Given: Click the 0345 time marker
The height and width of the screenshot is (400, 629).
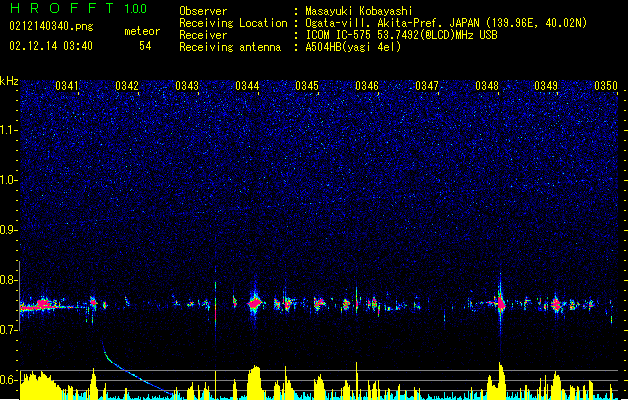Looking at the screenshot, I should point(307,86).
